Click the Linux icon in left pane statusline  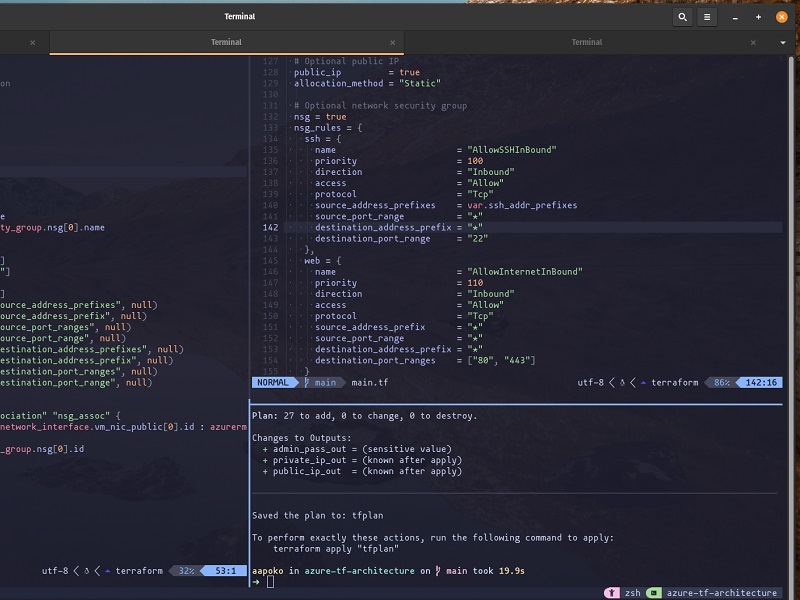pos(86,571)
